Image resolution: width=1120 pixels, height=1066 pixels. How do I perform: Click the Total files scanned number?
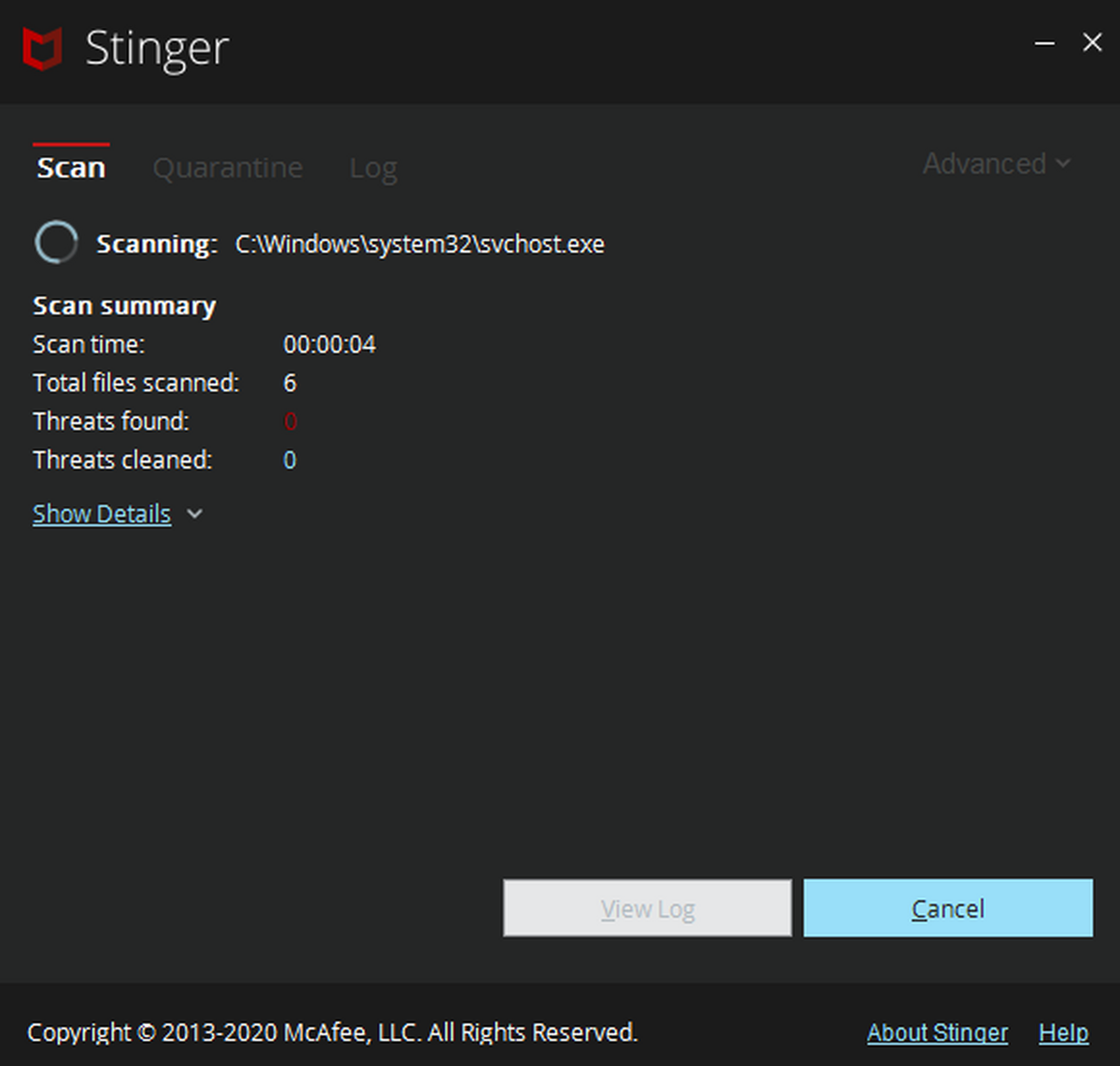pos(290,383)
